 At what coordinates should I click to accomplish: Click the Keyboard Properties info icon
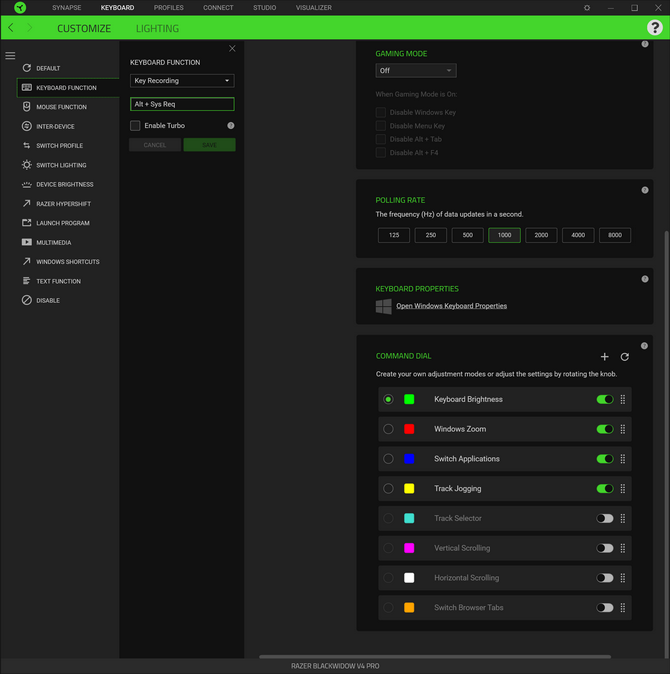point(645,279)
